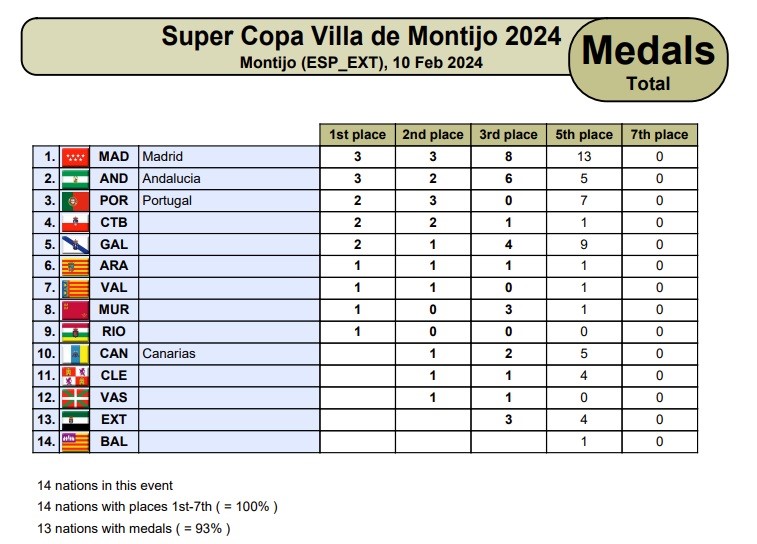The width and height of the screenshot is (757, 544).
Task: Click the Andalucia flag icon
Action: [x=76, y=179]
